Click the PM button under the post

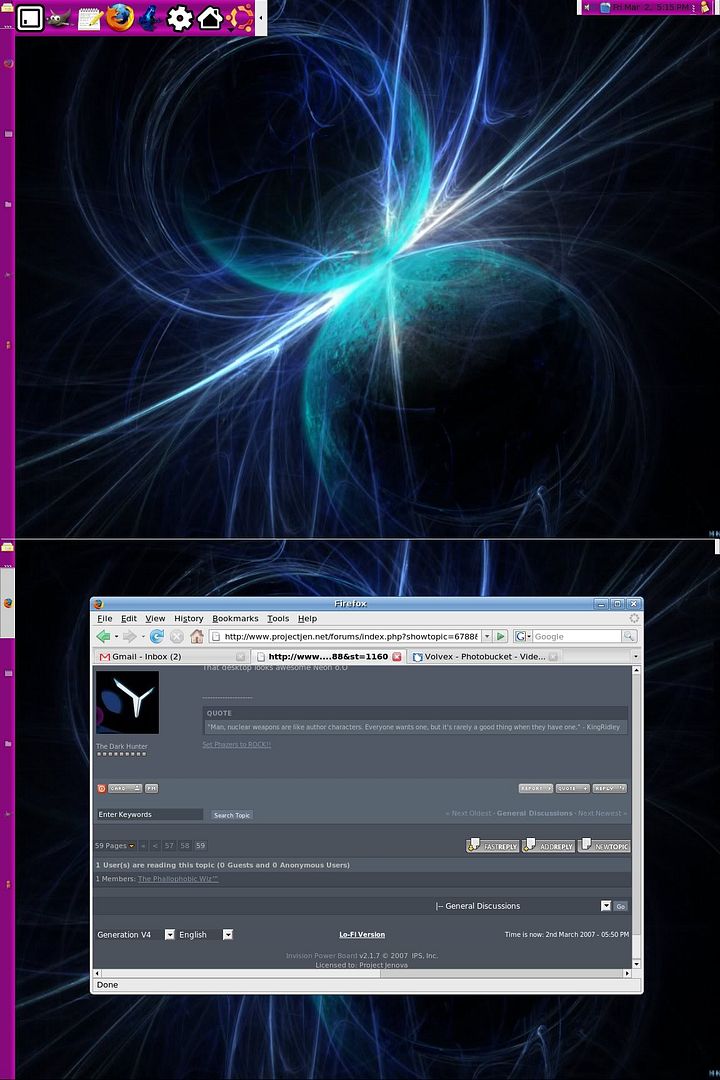click(x=151, y=788)
